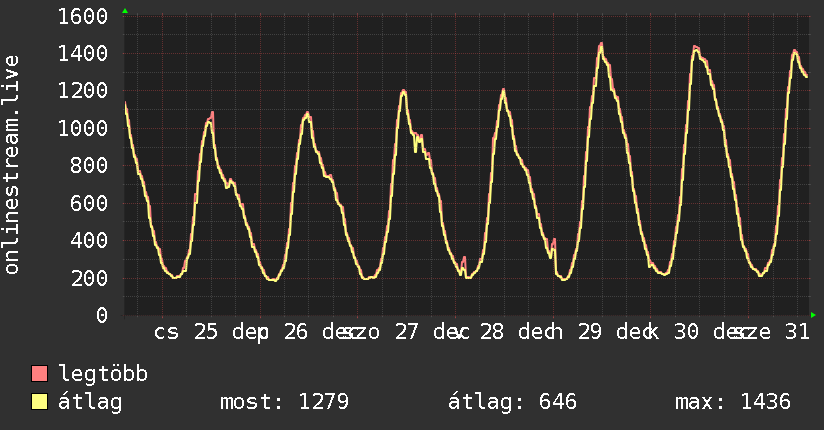
Task: Click the 400 y-axis label
Action: [89, 240]
